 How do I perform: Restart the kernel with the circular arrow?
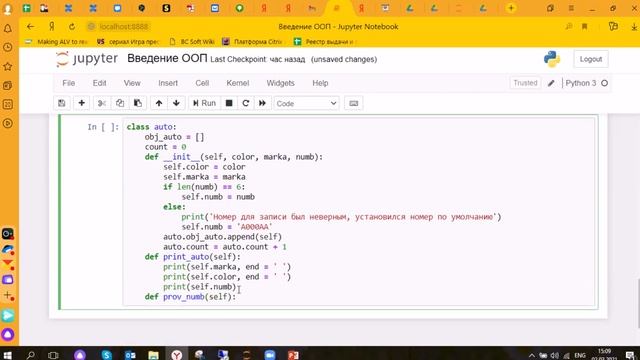coord(246,103)
